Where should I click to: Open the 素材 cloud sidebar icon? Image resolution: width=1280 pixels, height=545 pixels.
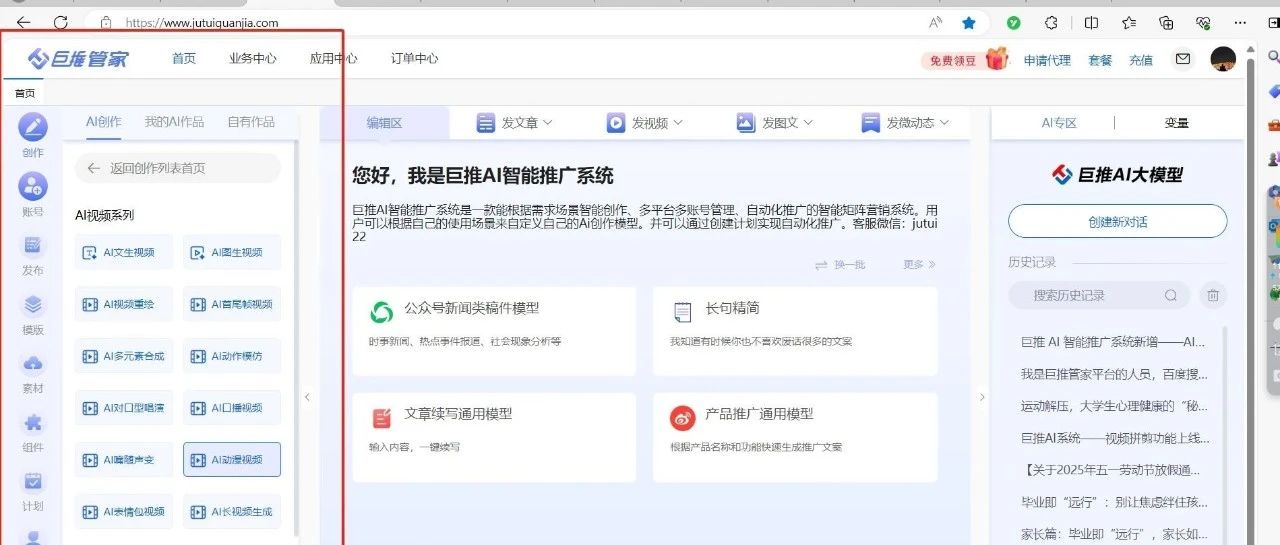click(33, 363)
